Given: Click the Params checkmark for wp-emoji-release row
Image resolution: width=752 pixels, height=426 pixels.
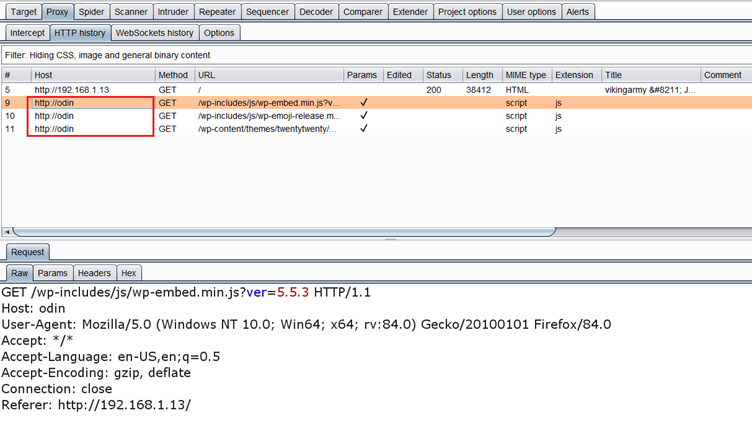Looking at the screenshot, I should coord(363,116).
